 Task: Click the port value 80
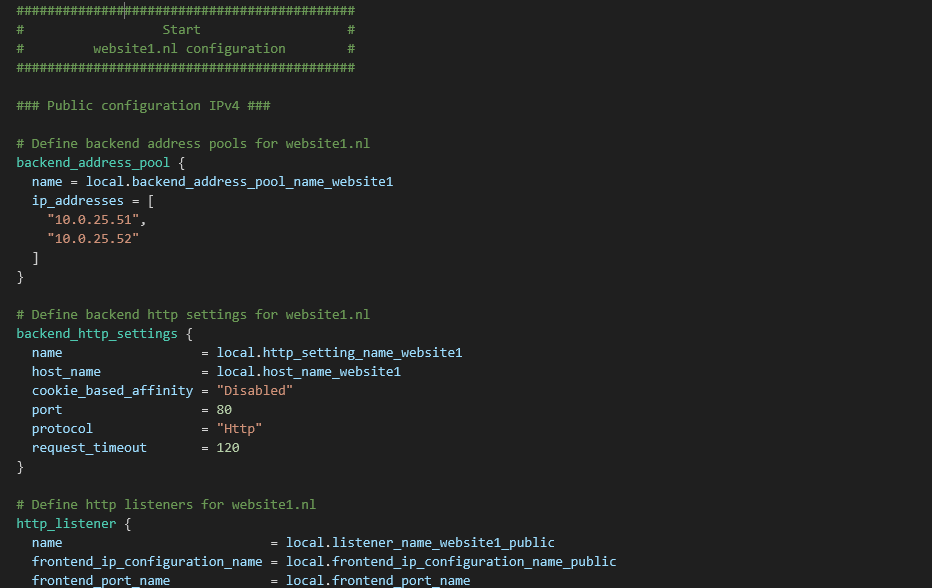click(x=224, y=409)
